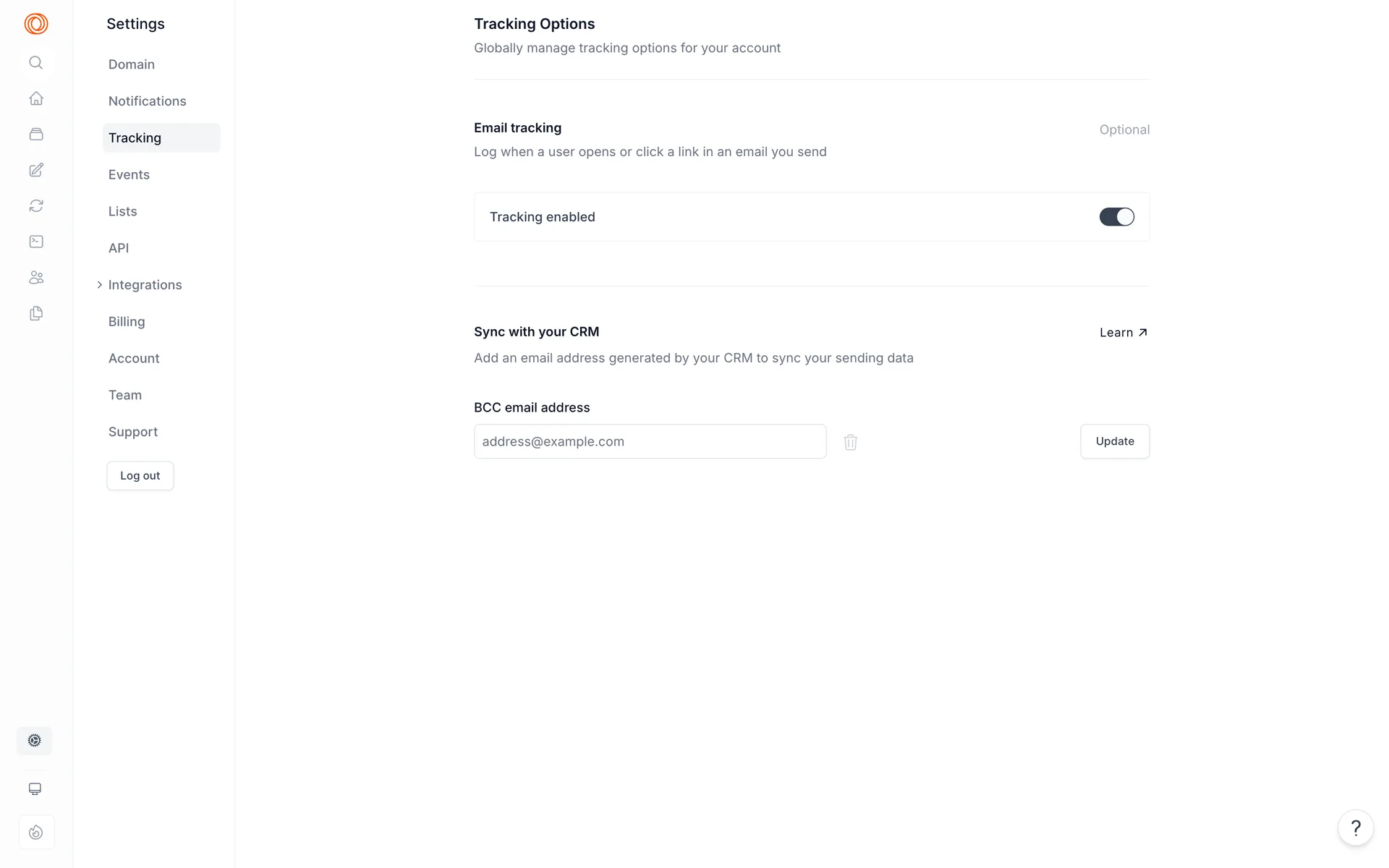Open the Learn link for CRM sync
This screenshot has height=868, width=1389.
[x=1123, y=333]
